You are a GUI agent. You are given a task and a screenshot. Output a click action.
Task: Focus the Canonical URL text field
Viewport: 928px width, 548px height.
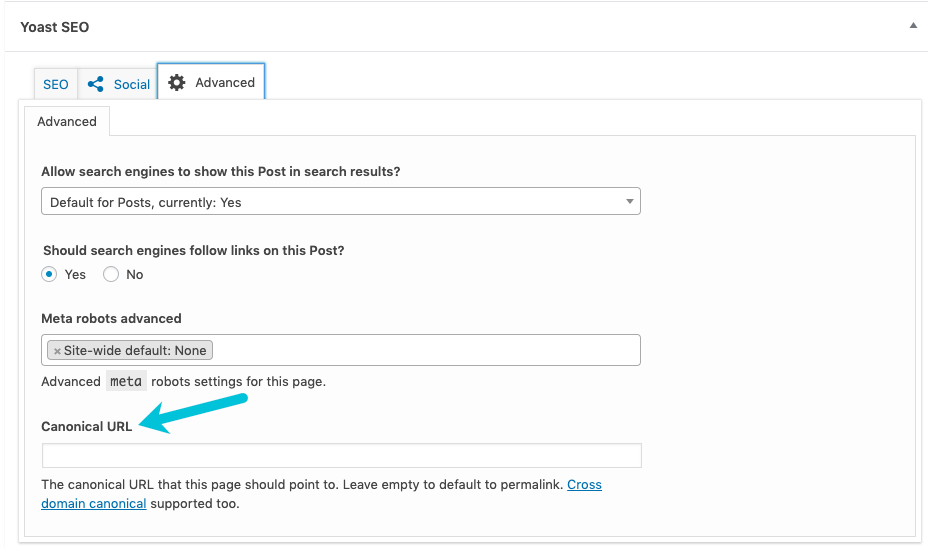(x=341, y=456)
